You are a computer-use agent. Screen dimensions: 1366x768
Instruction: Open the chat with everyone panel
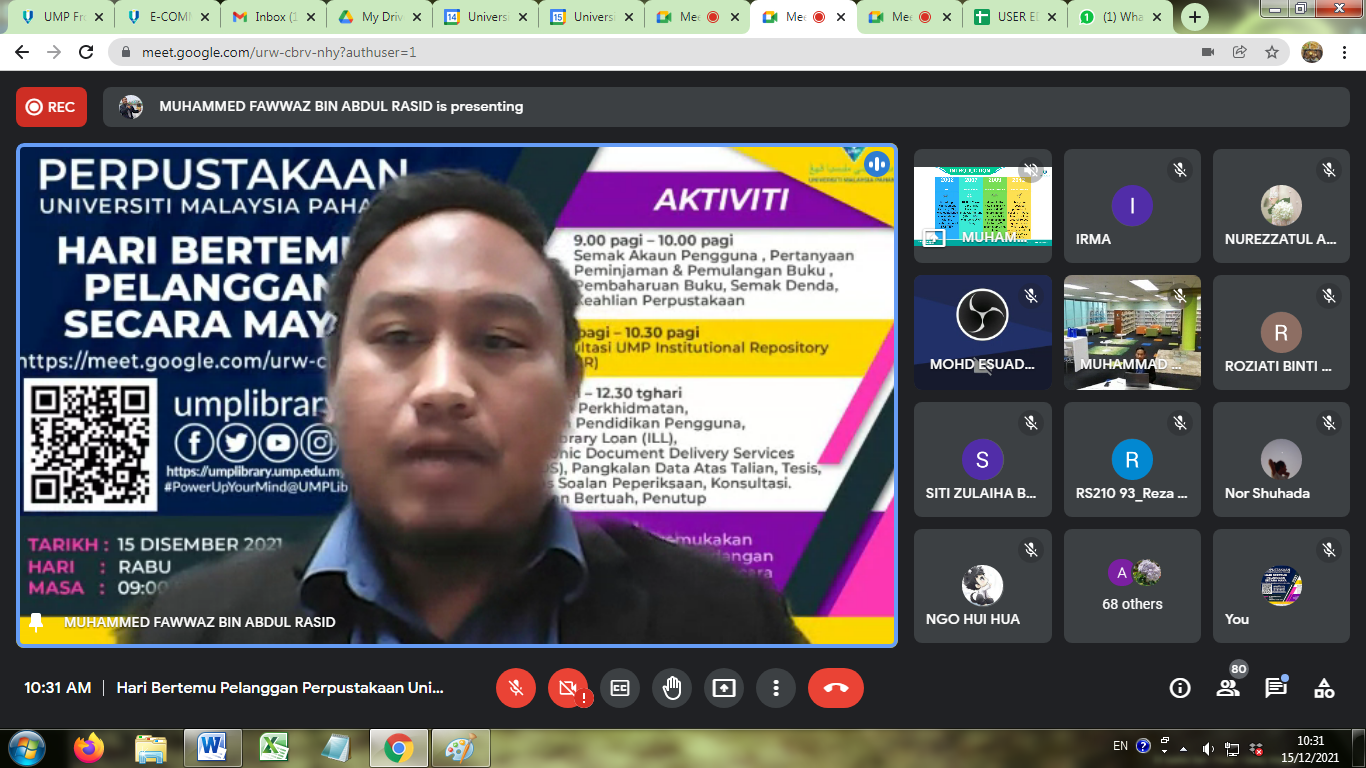click(x=1276, y=688)
